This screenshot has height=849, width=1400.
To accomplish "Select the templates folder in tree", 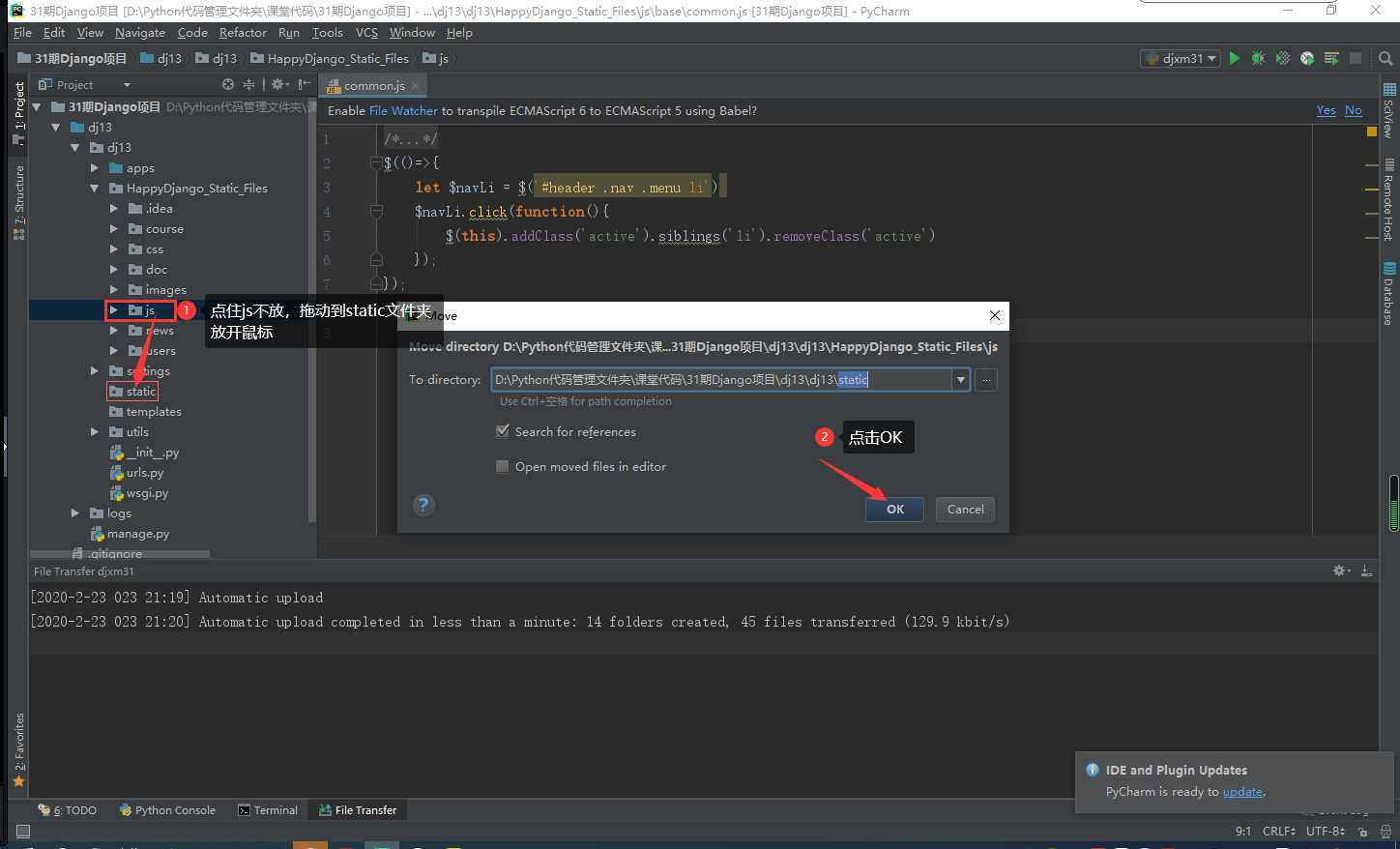I will 154,411.
